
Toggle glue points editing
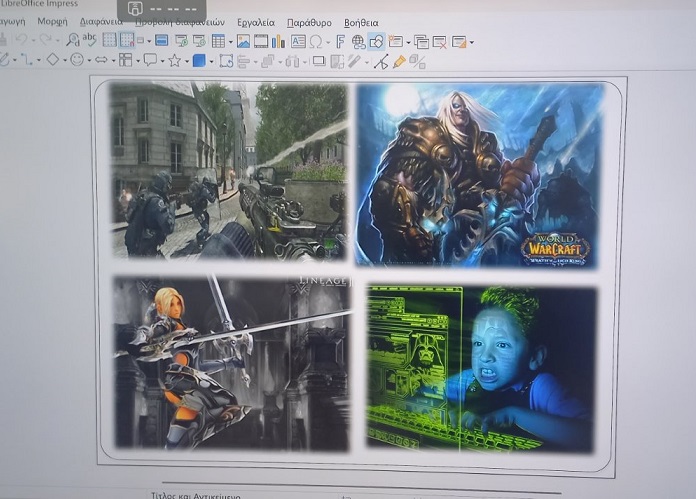(x=399, y=62)
